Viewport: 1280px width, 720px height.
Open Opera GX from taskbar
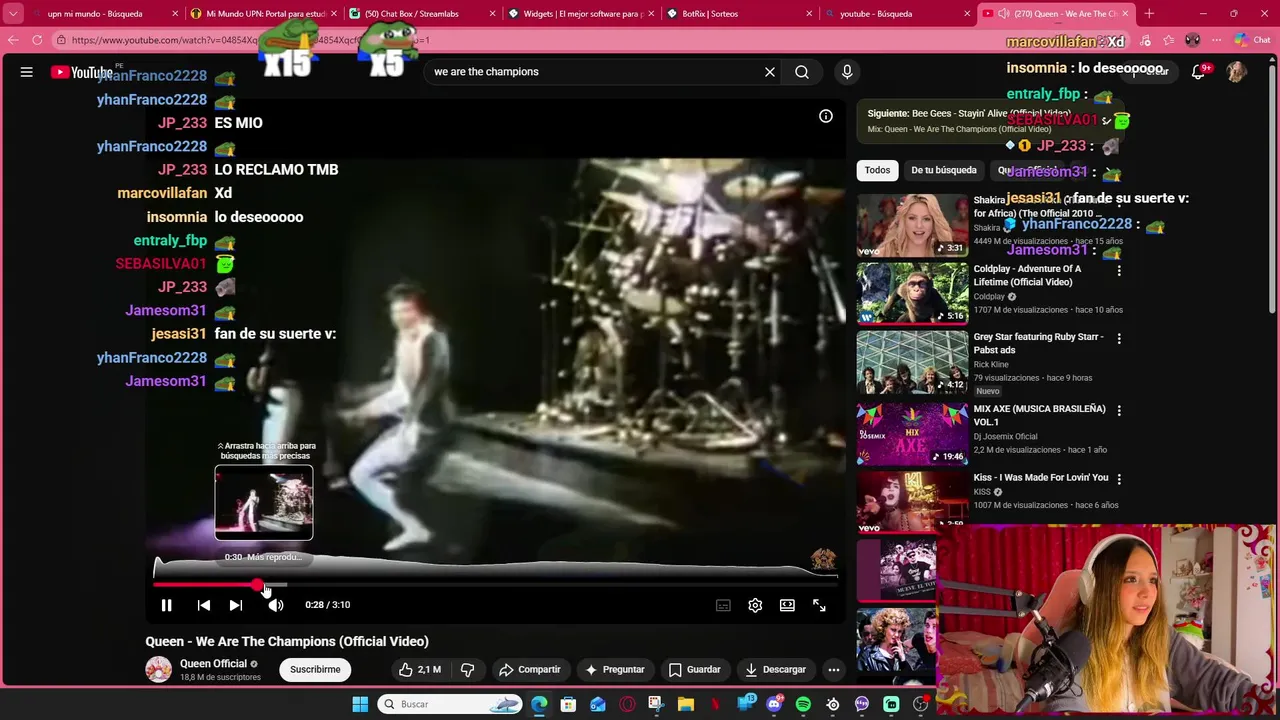click(627, 704)
